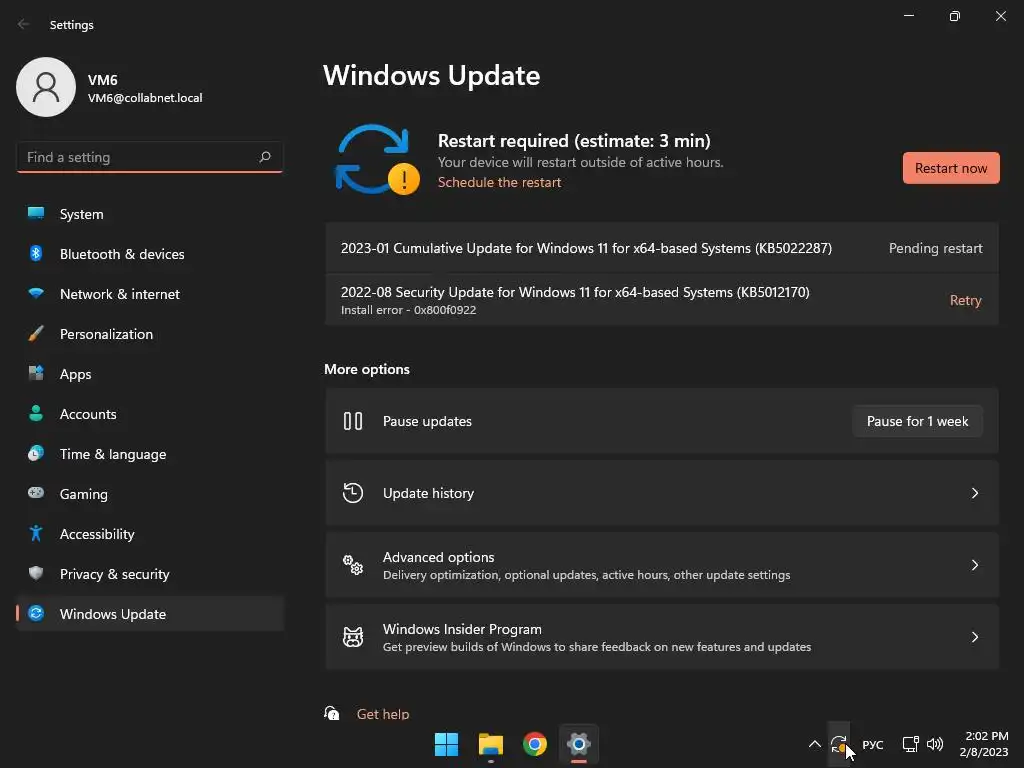Click the restart required sync status icon
Image resolution: width=1024 pixels, height=768 pixels.
point(376,160)
